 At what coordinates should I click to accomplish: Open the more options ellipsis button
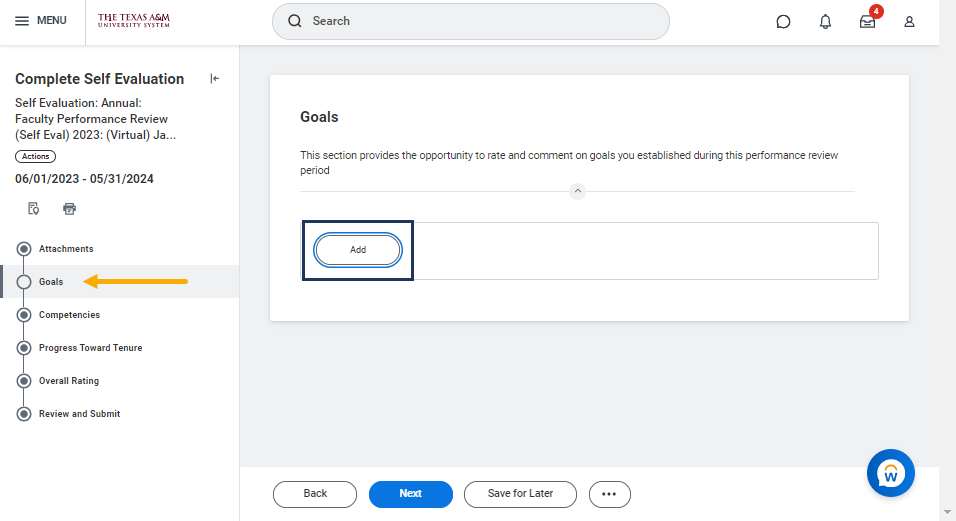[609, 494]
